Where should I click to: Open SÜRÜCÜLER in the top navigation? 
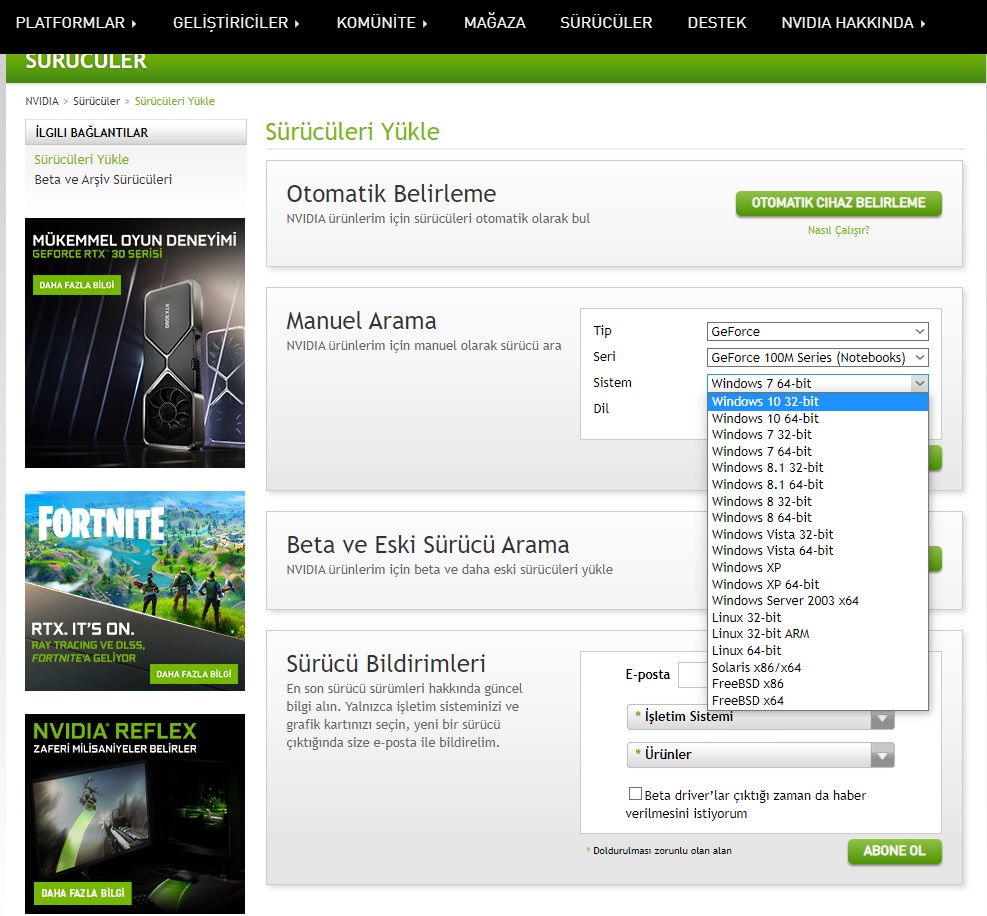(x=606, y=23)
